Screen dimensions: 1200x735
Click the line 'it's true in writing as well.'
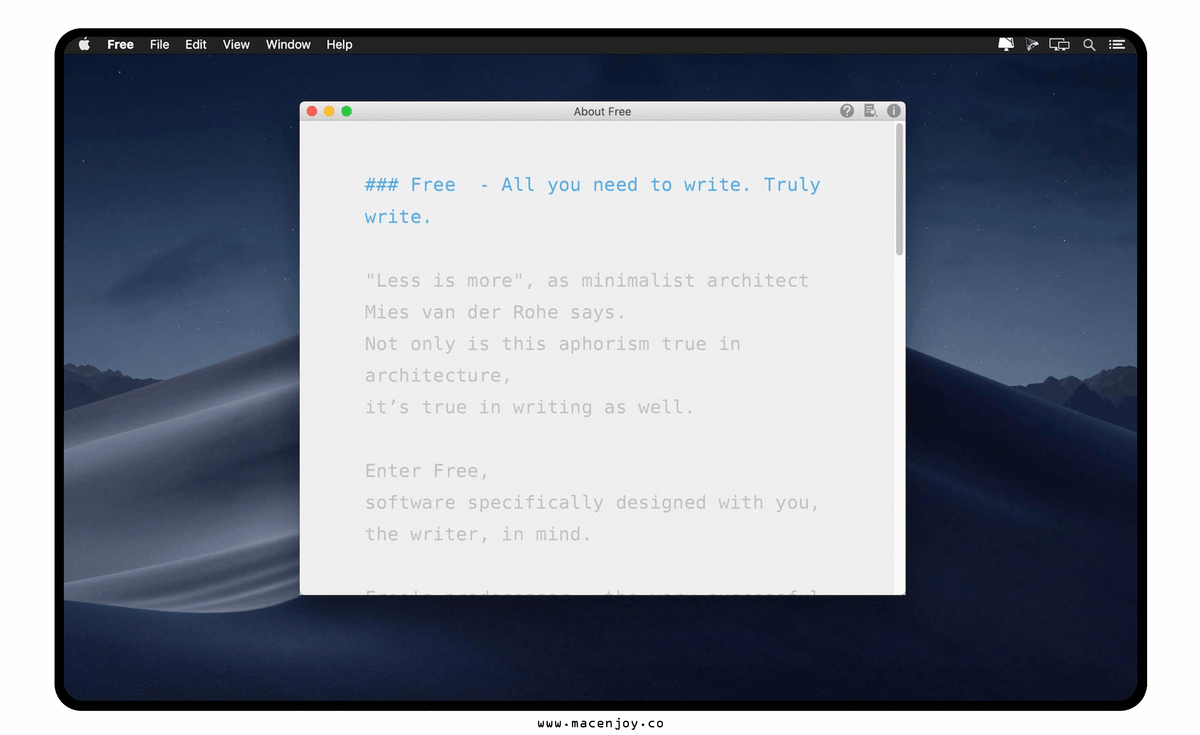[529, 408]
